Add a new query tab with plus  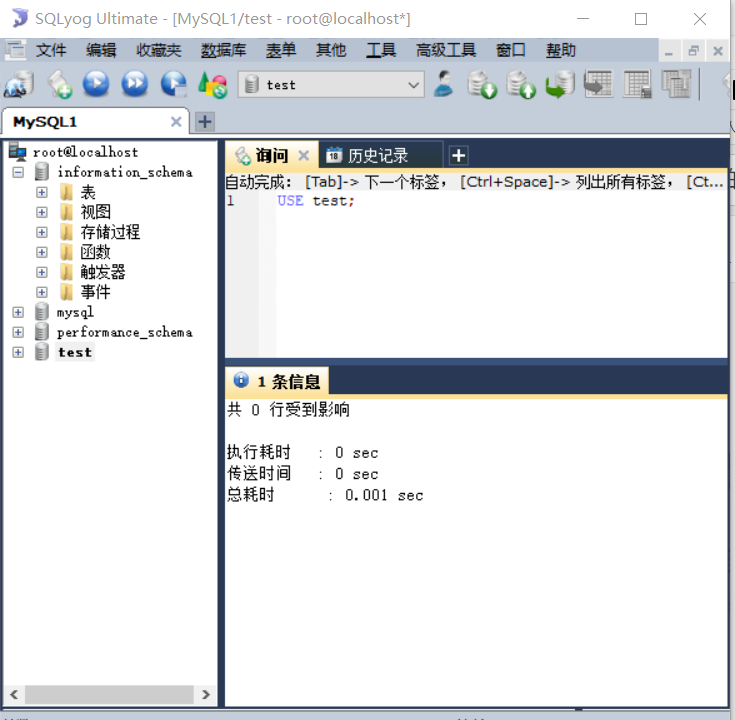click(458, 156)
